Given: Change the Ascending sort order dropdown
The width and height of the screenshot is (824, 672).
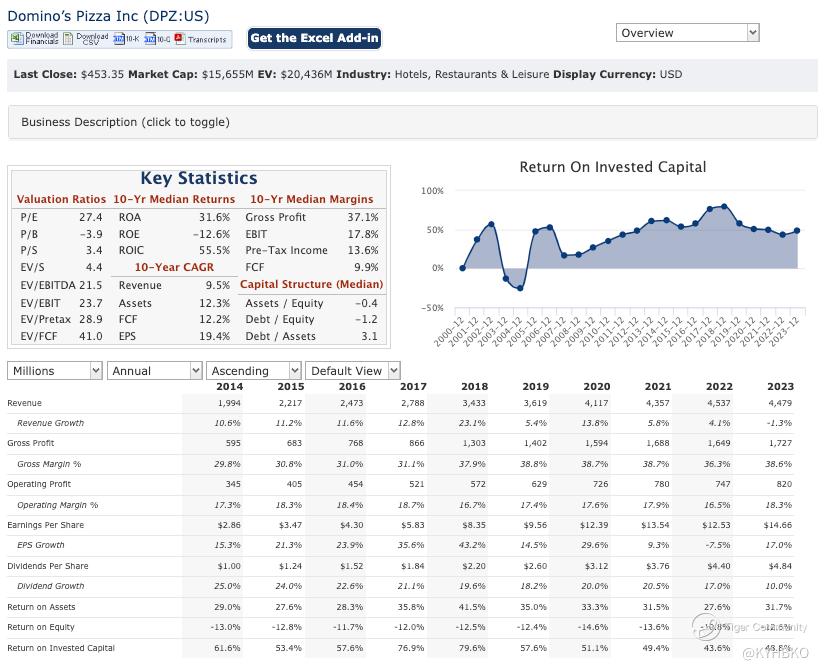Looking at the screenshot, I should click(x=254, y=371).
